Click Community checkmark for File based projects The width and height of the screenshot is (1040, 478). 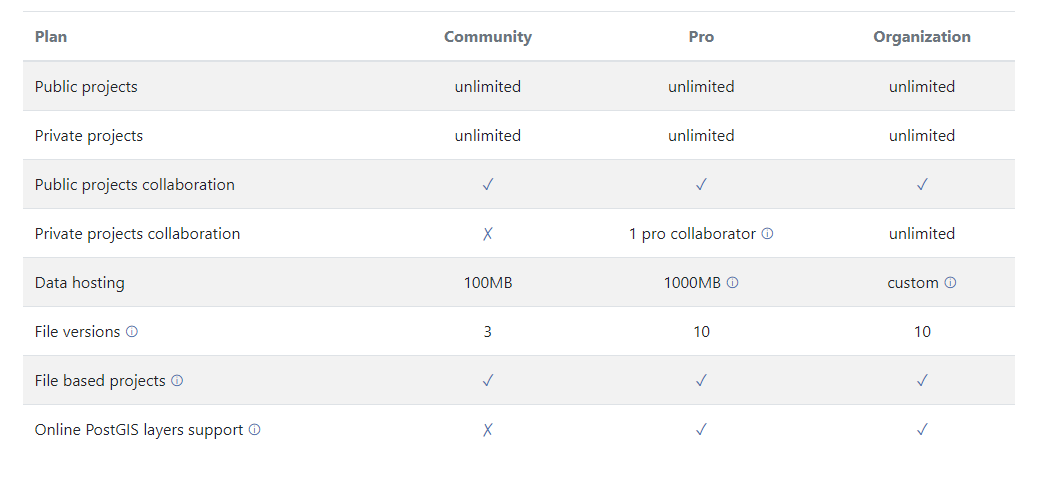[x=488, y=381]
